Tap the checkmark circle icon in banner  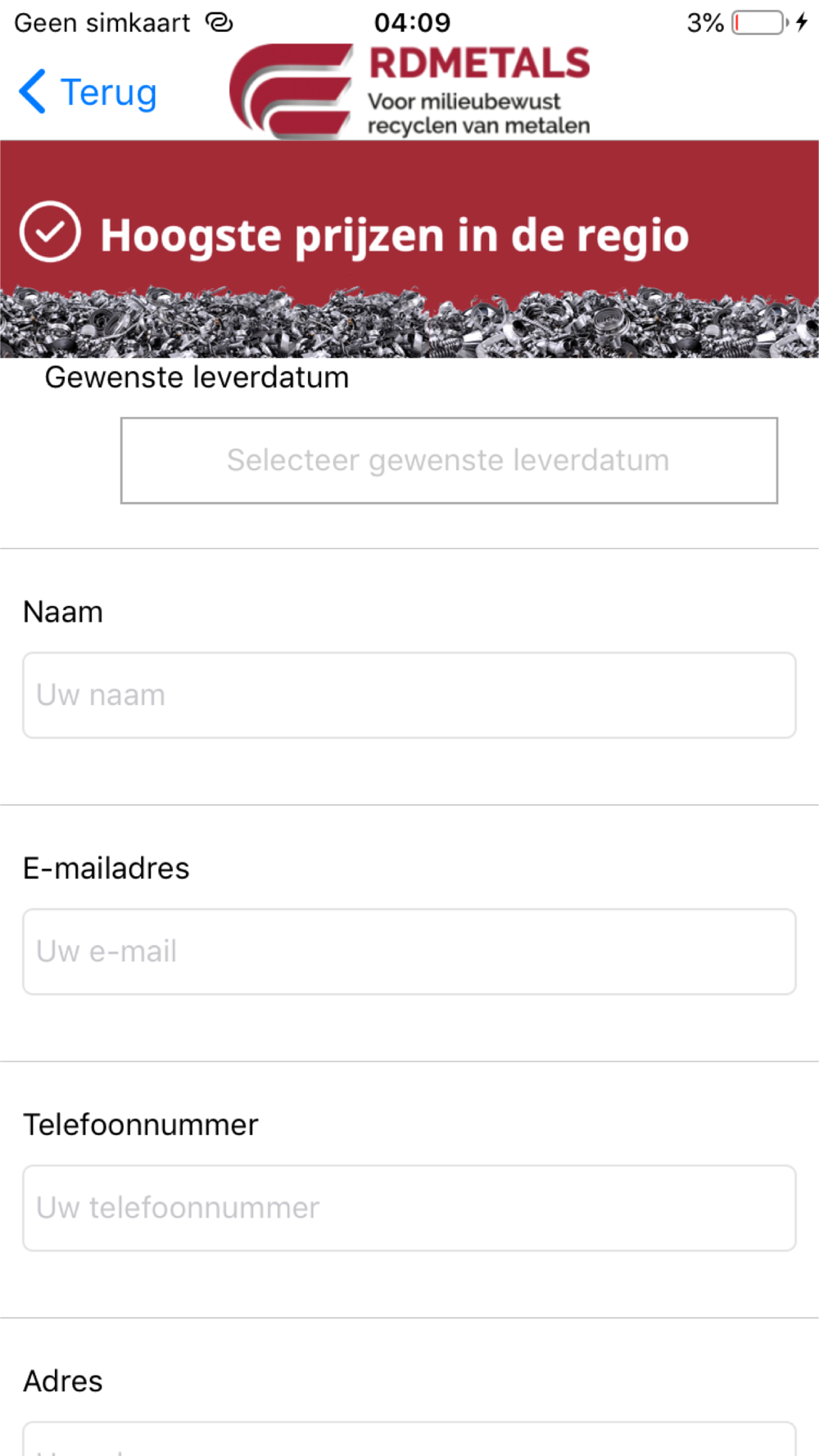click(x=50, y=232)
